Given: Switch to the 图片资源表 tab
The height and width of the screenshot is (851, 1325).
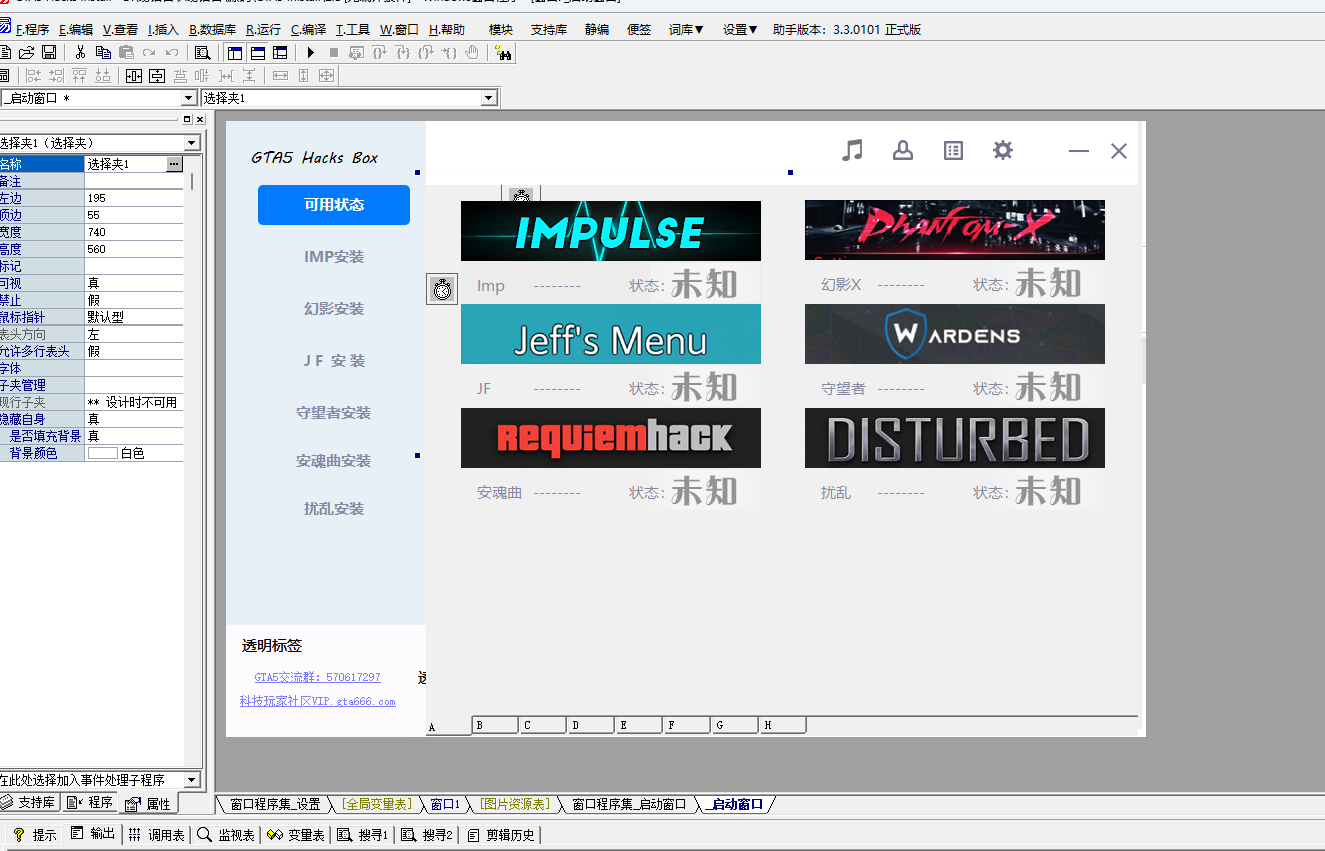Looking at the screenshot, I should (x=515, y=804).
